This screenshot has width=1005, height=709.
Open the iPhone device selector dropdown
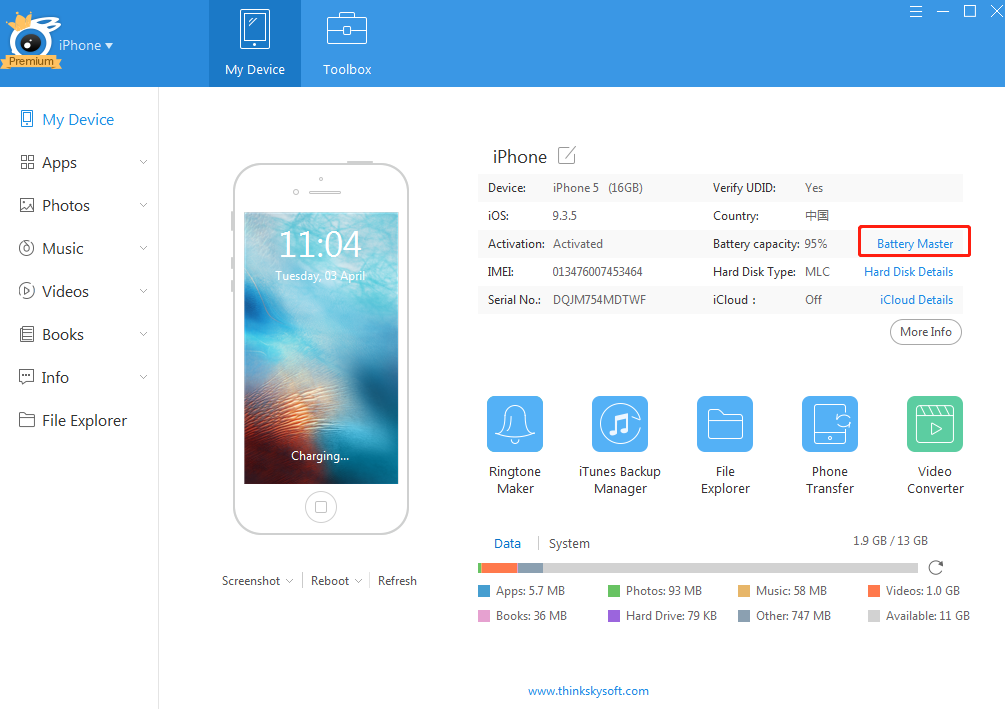[x=86, y=46]
